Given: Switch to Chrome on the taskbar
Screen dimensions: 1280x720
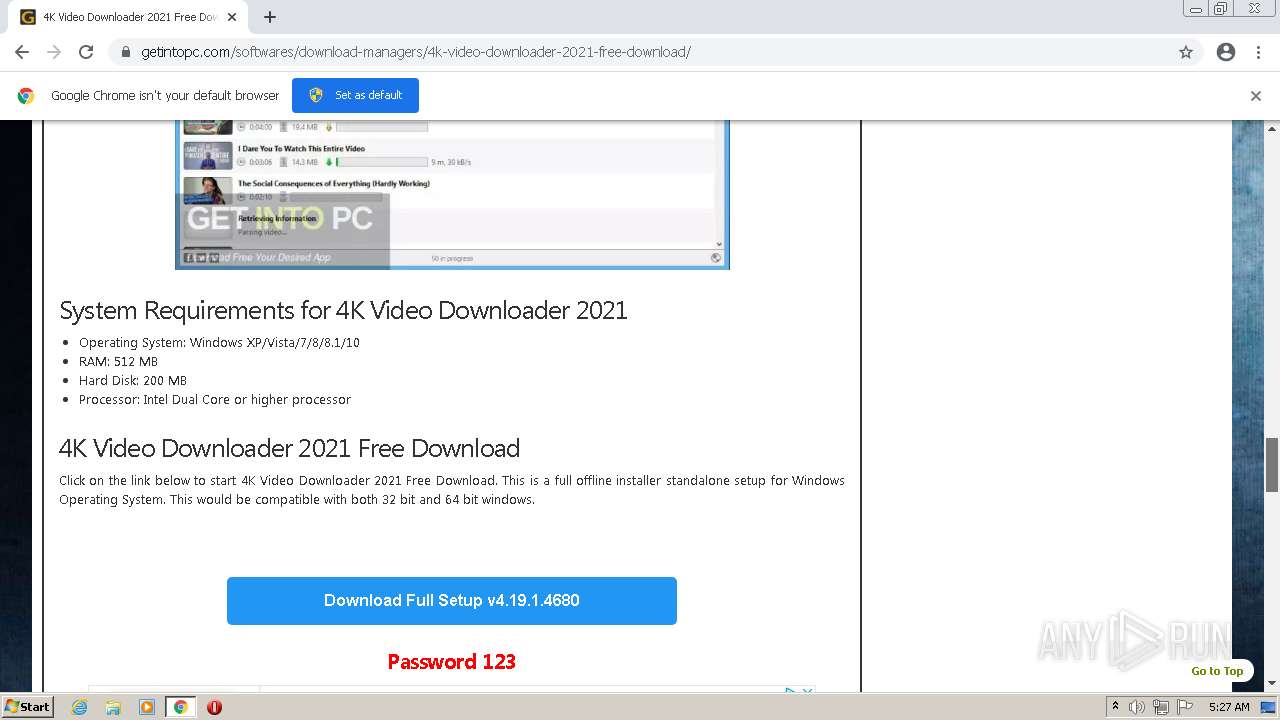Looking at the screenshot, I should pyautogui.click(x=180, y=707).
